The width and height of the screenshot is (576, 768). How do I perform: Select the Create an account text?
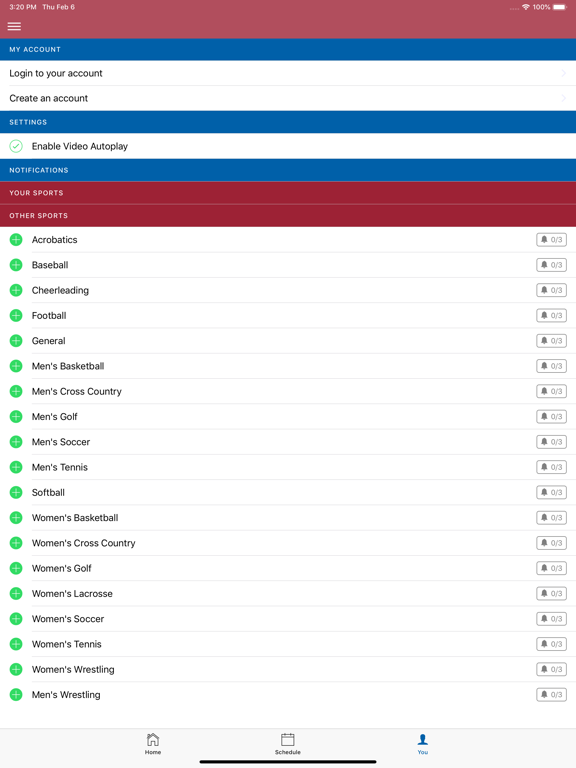click(x=48, y=98)
